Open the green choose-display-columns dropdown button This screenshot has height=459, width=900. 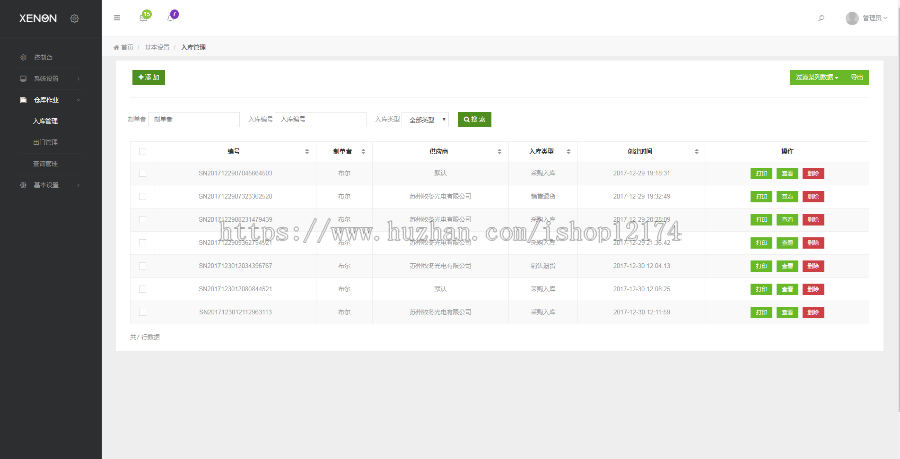[x=817, y=77]
